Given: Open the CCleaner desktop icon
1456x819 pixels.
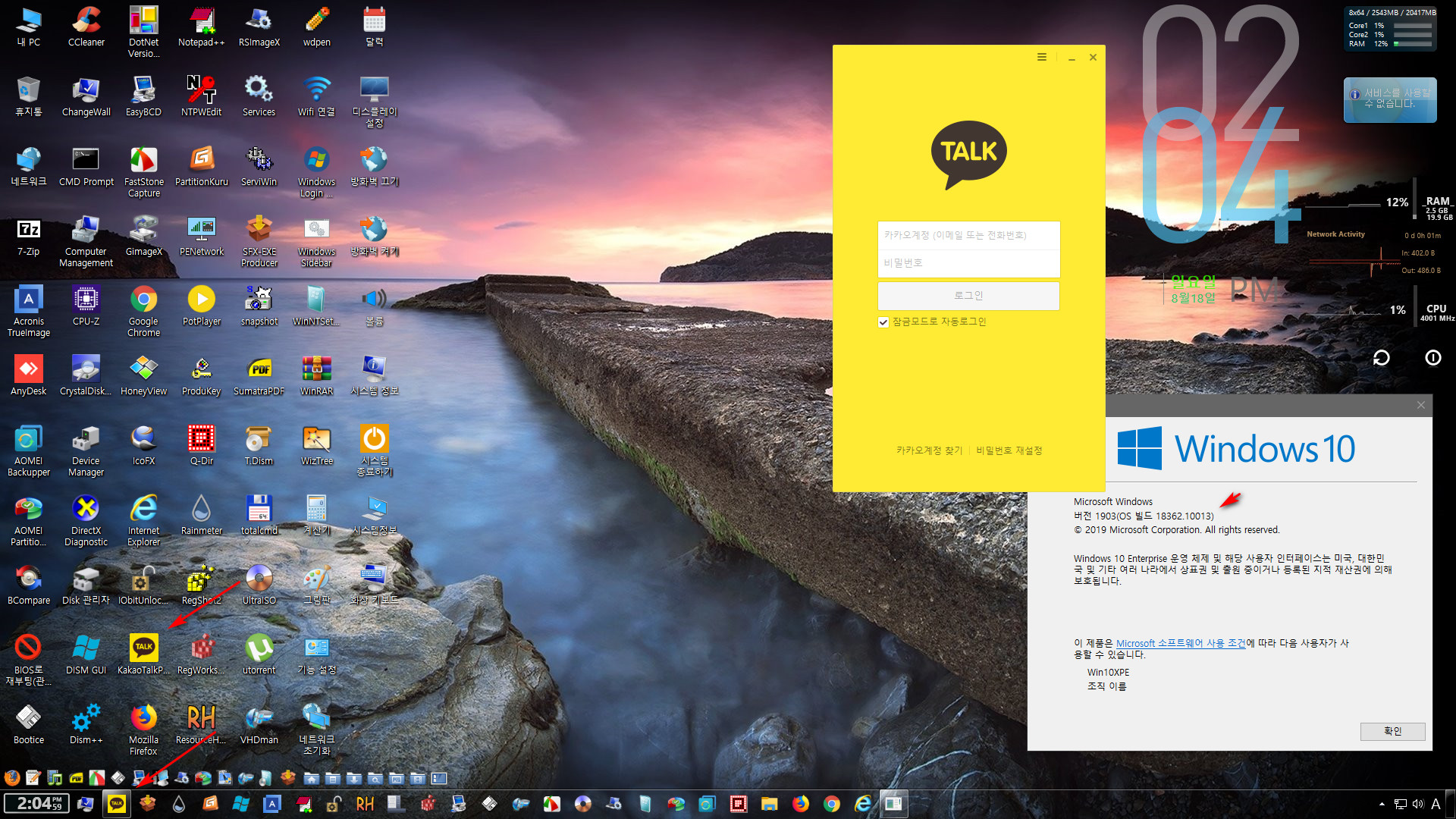Looking at the screenshot, I should click(x=86, y=27).
